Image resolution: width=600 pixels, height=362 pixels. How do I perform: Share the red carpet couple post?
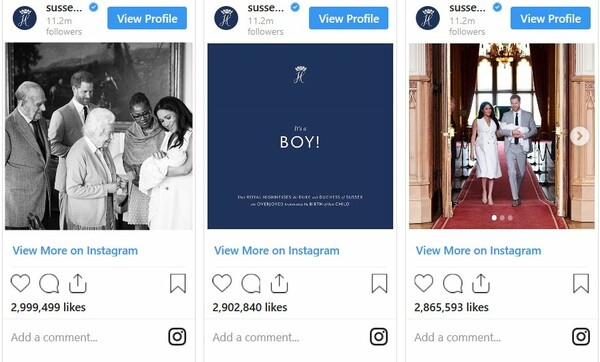click(481, 284)
